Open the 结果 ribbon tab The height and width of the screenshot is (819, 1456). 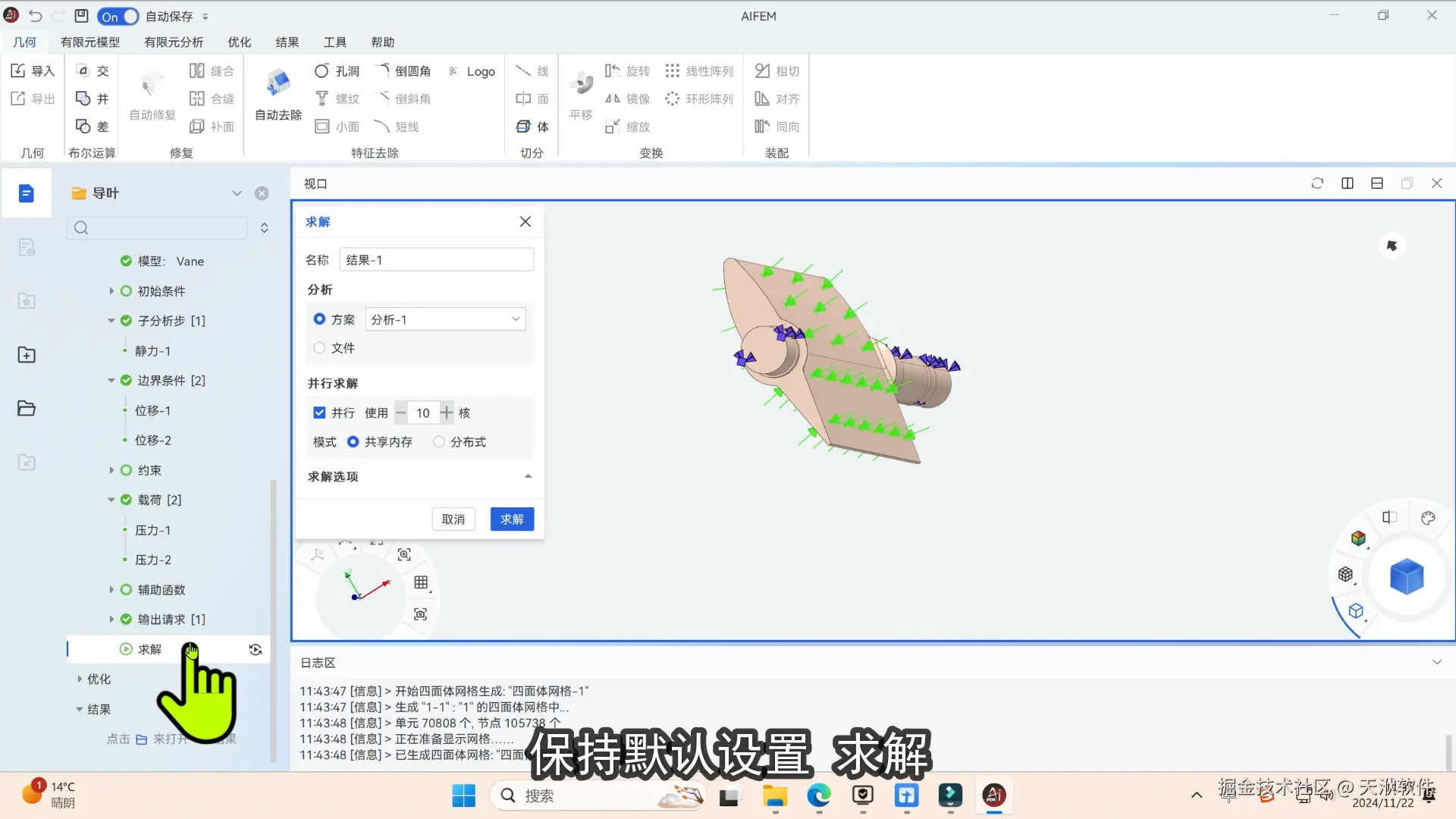287,42
